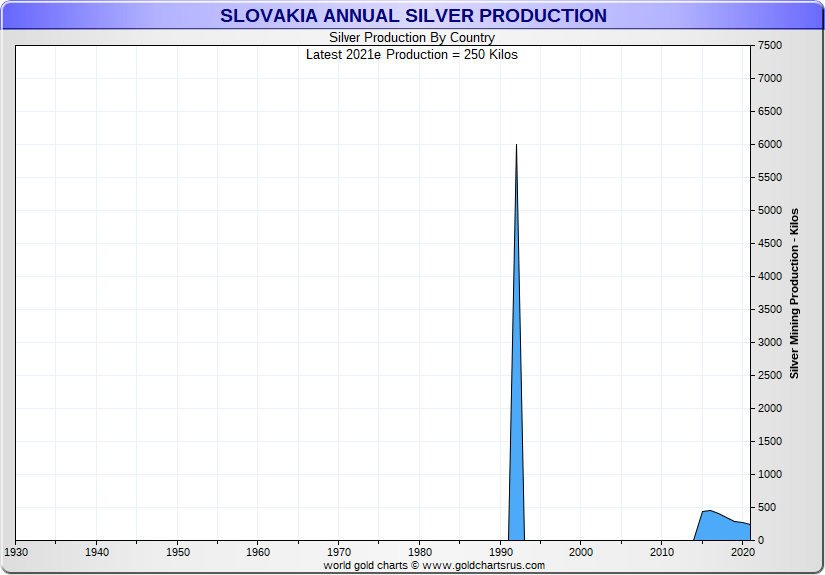Select the Silver Mining Production axis title

tap(794, 293)
